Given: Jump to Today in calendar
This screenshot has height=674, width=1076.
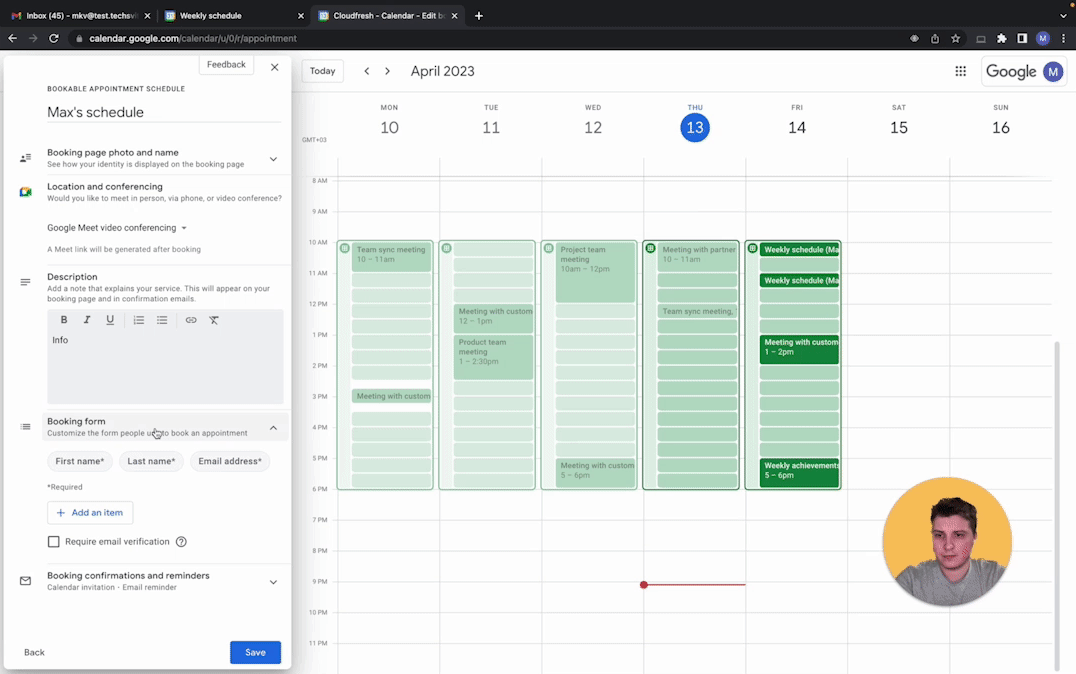Looking at the screenshot, I should click(323, 71).
